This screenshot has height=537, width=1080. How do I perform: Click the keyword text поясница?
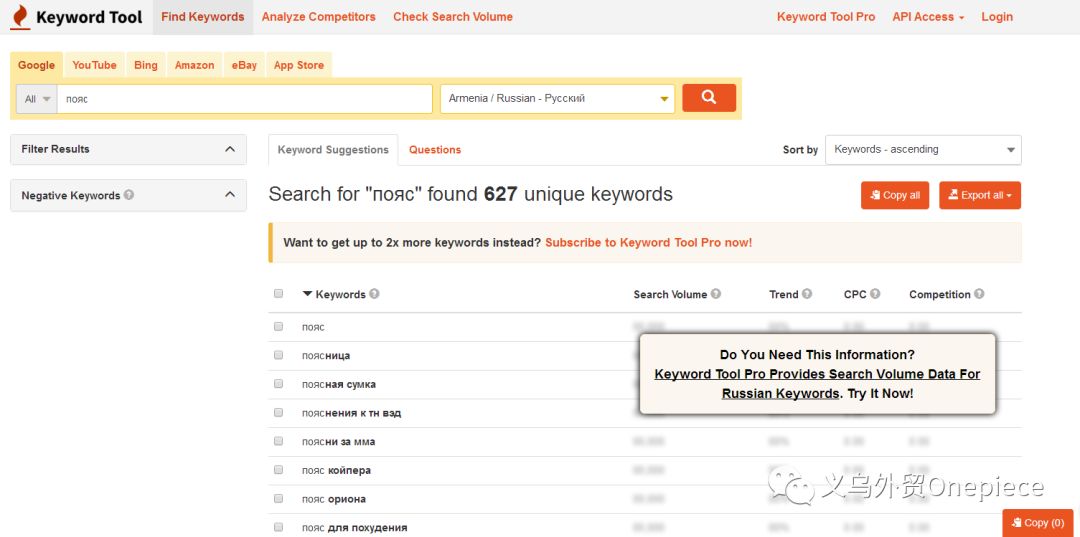tap(326, 355)
